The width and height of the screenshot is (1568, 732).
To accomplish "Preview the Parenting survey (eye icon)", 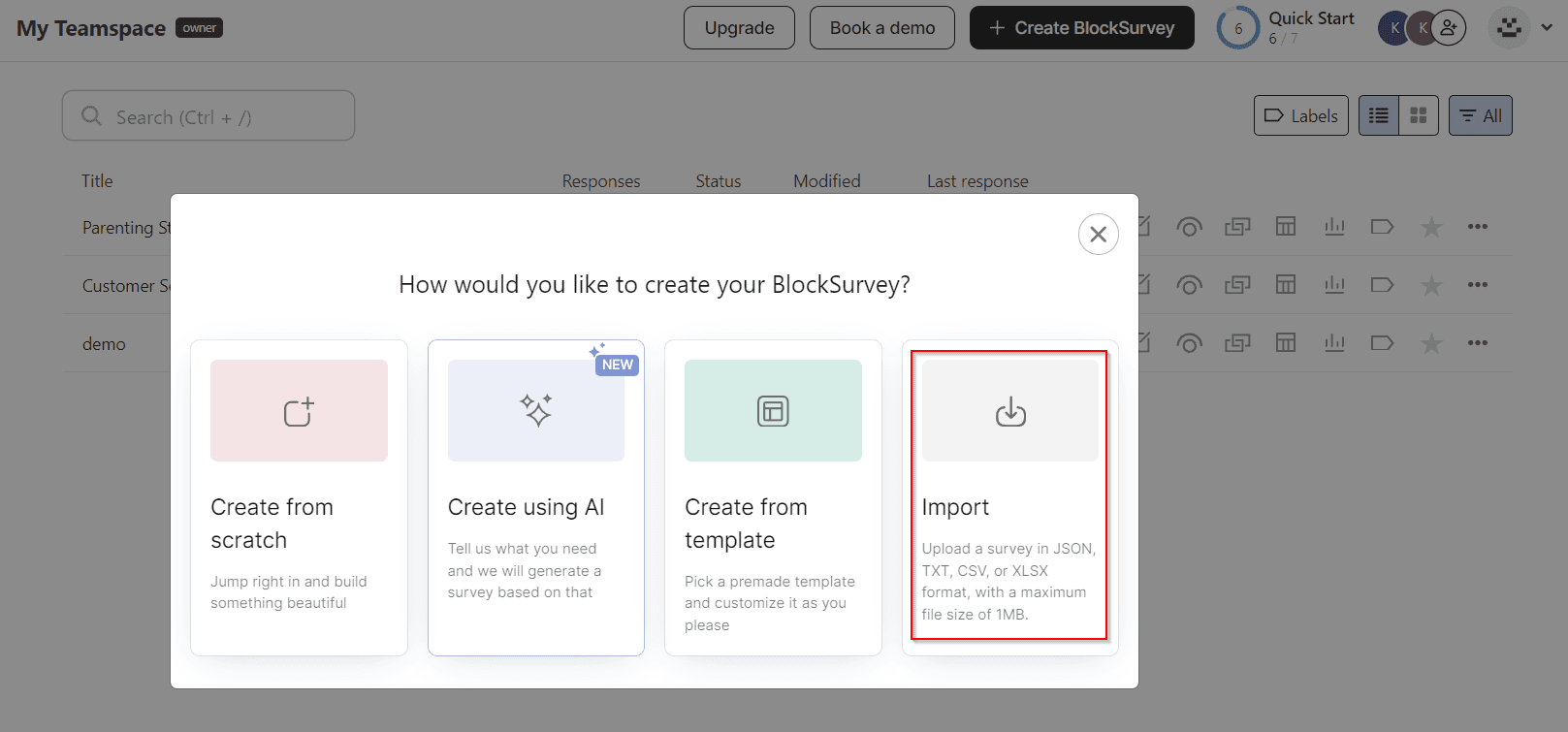I will pyautogui.click(x=1189, y=227).
